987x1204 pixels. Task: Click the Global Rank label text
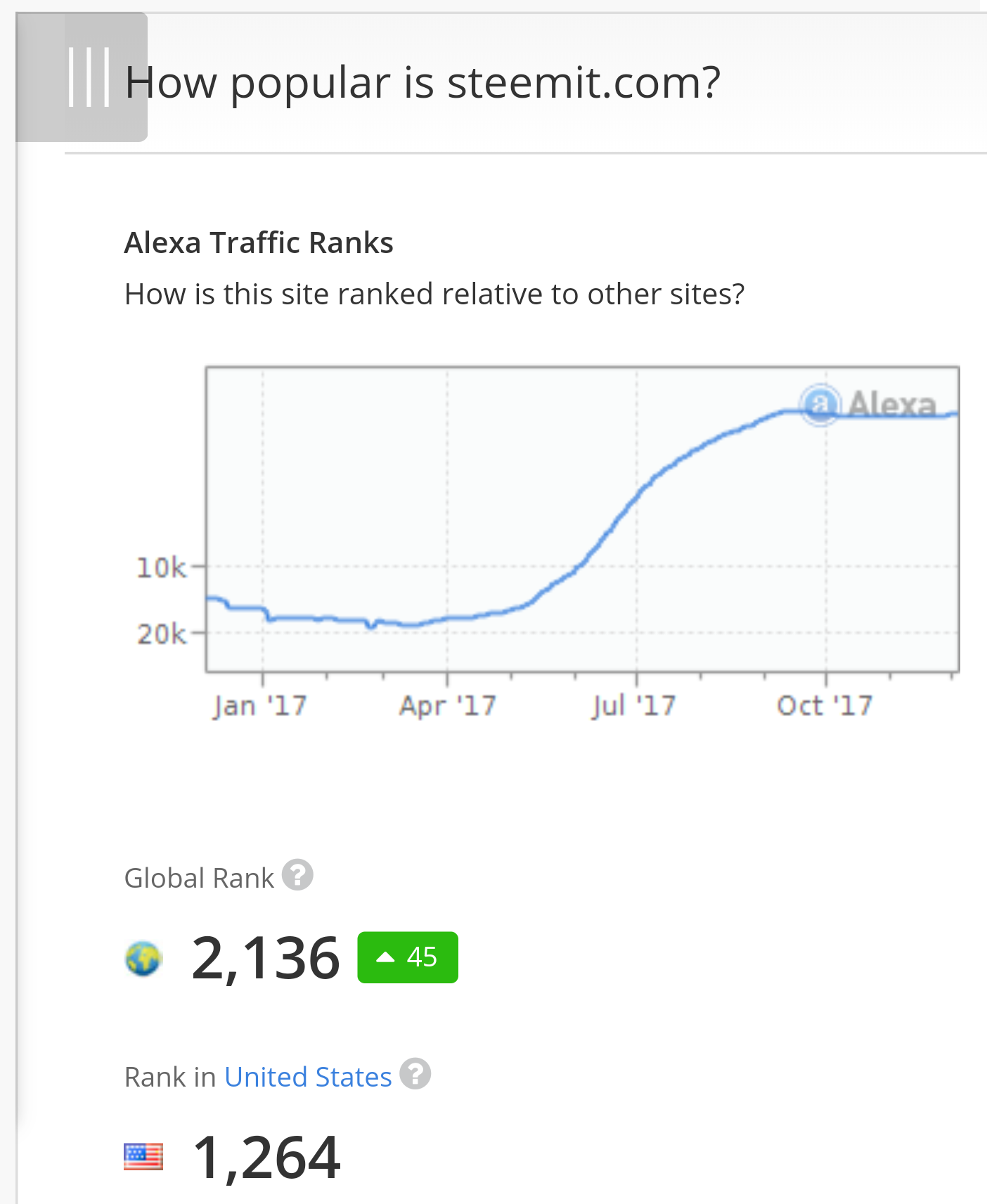[199, 878]
